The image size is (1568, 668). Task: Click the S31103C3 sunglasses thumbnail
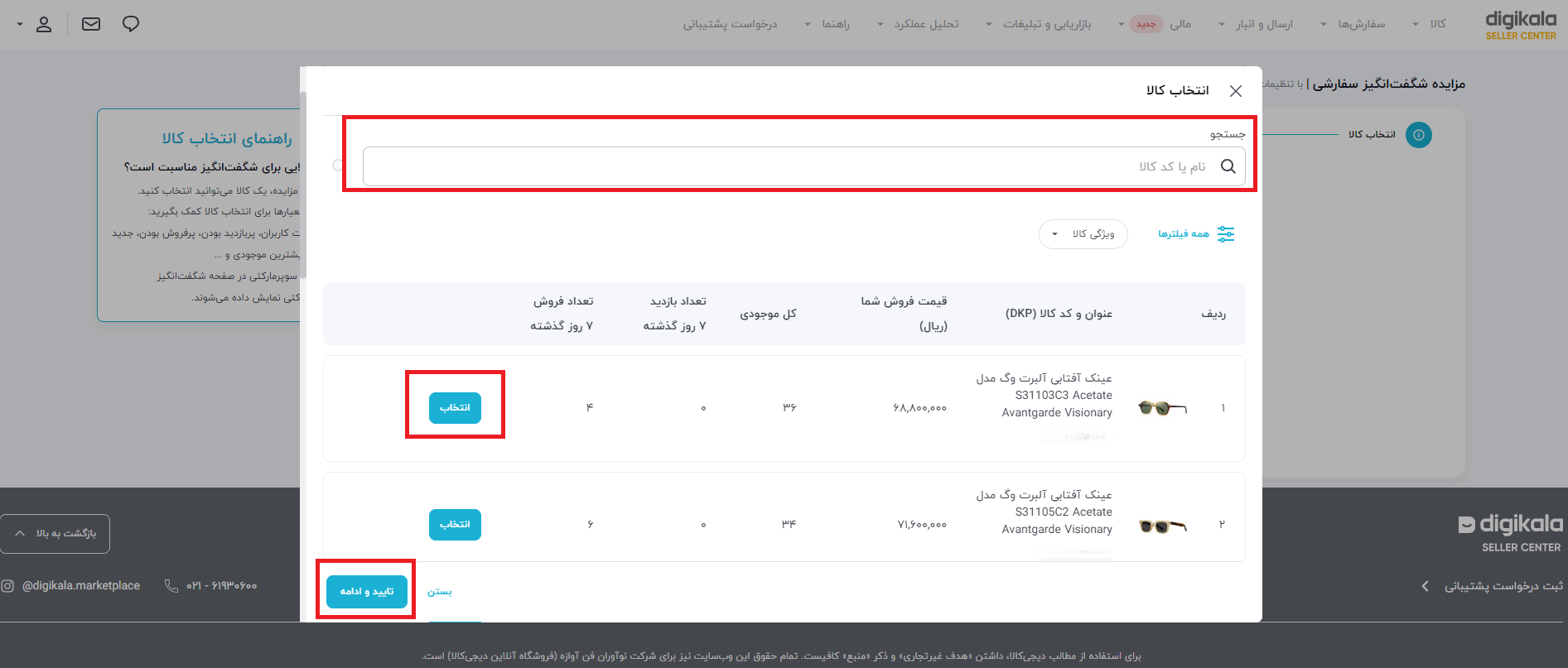point(1163,407)
